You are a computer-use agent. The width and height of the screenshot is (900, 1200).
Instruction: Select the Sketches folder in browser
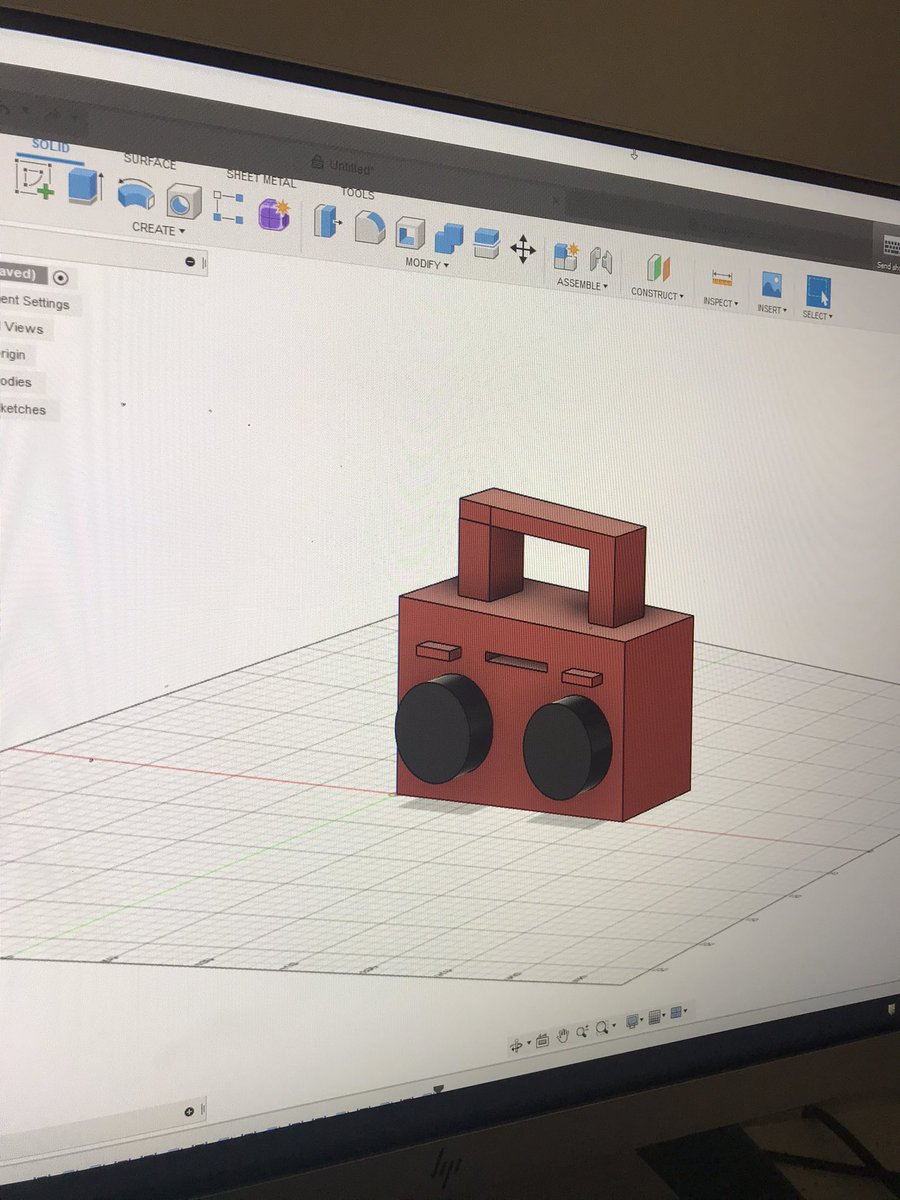(x=23, y=409)
